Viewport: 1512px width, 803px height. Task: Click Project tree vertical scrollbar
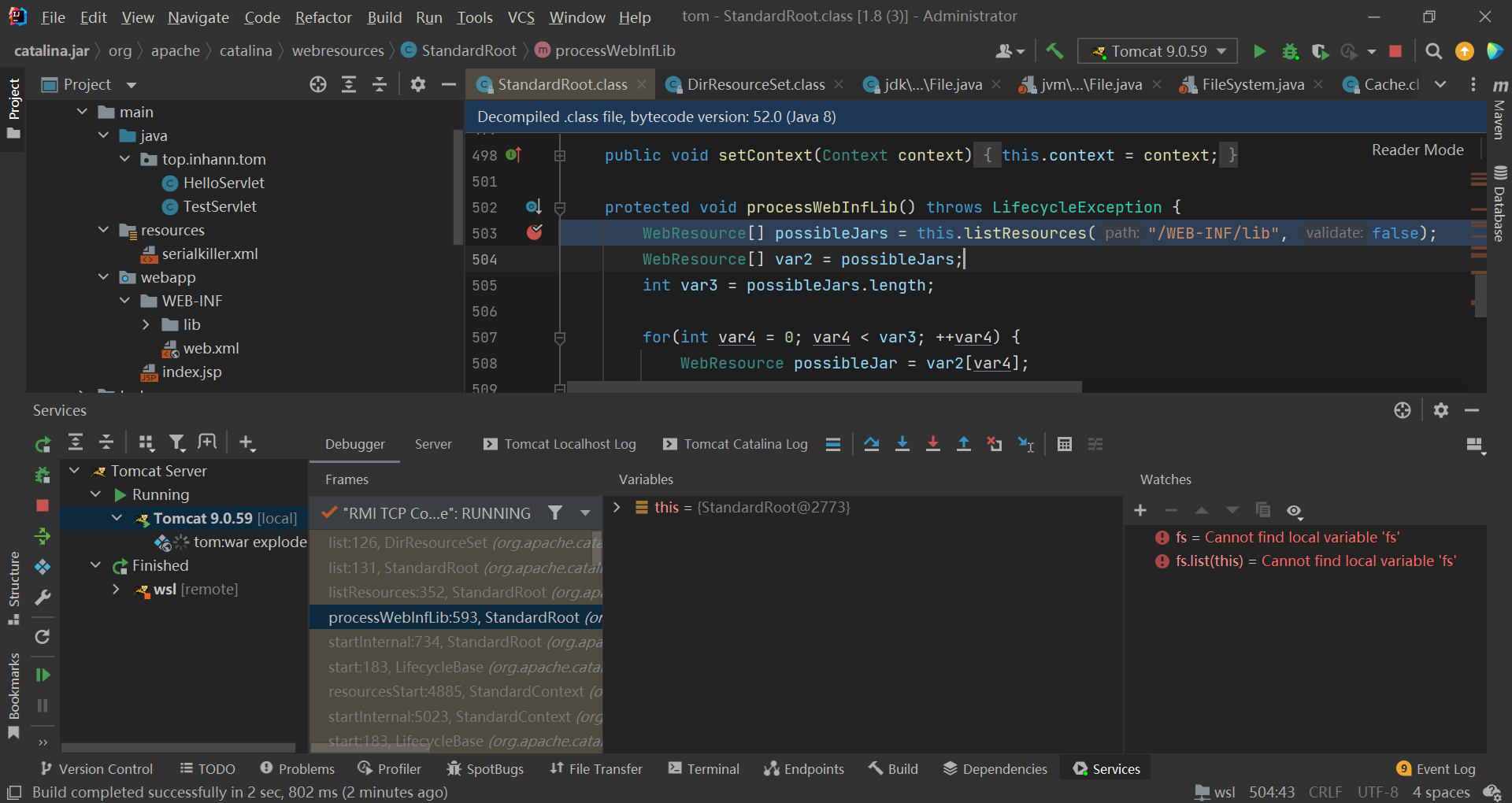click(458, 186)
